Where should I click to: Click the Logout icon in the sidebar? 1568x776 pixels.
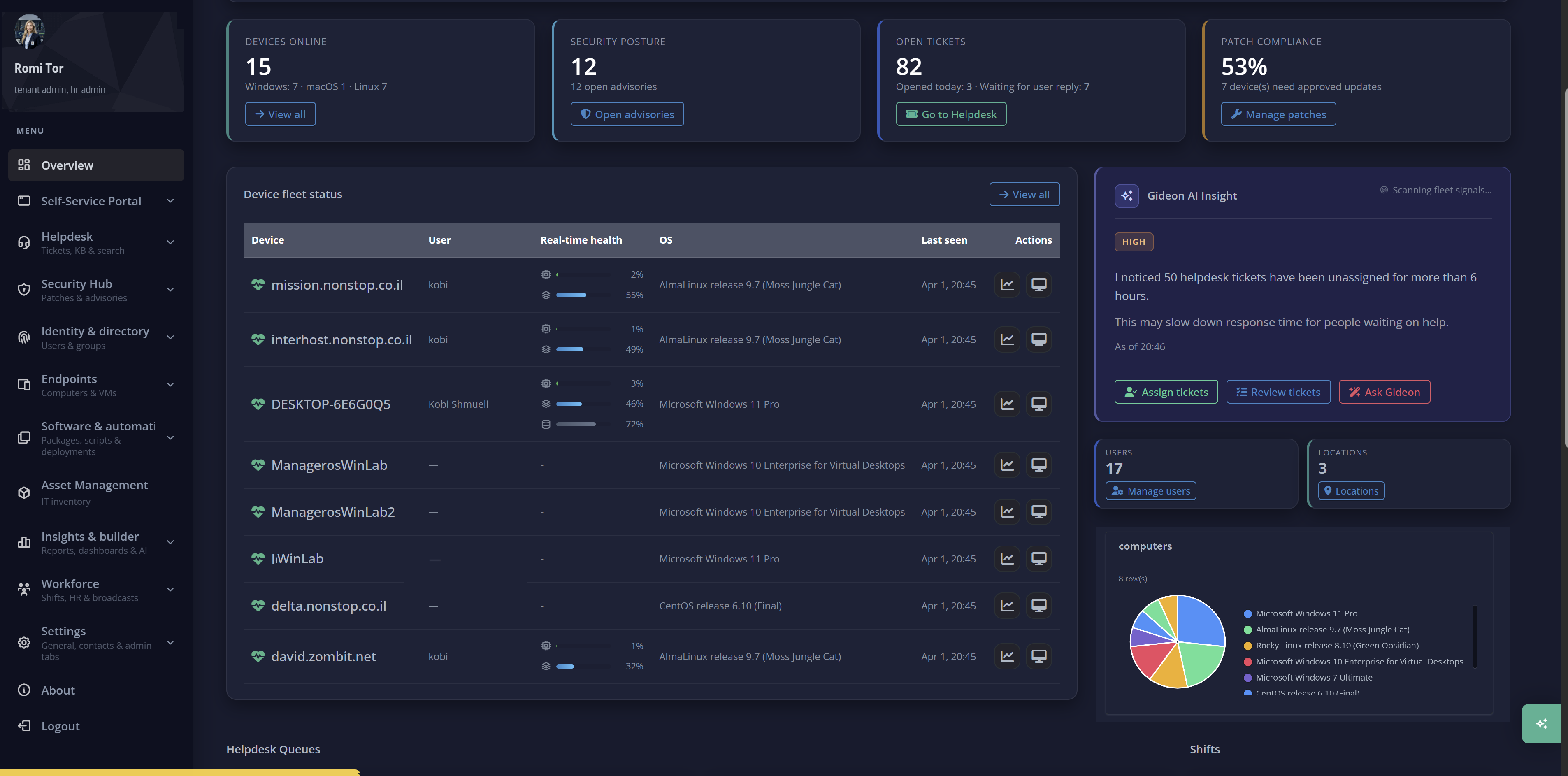24,725
